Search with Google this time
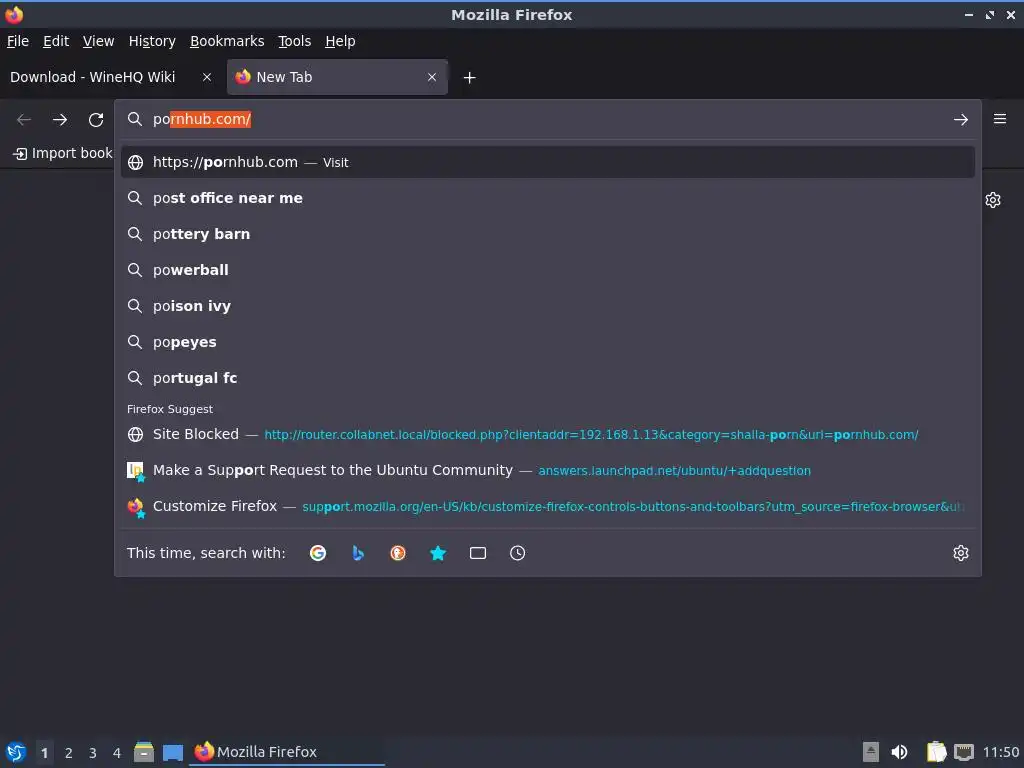 point(318,553)
